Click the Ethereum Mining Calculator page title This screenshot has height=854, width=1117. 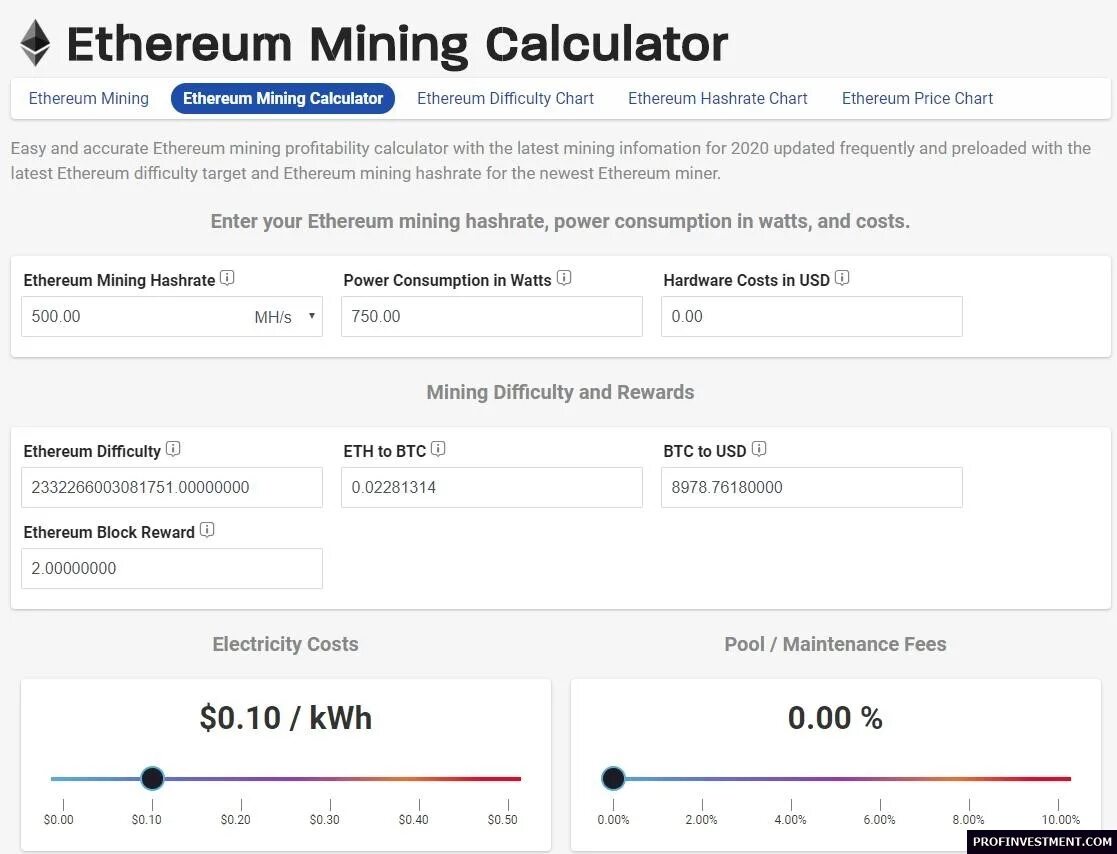(x=398, y=44)
